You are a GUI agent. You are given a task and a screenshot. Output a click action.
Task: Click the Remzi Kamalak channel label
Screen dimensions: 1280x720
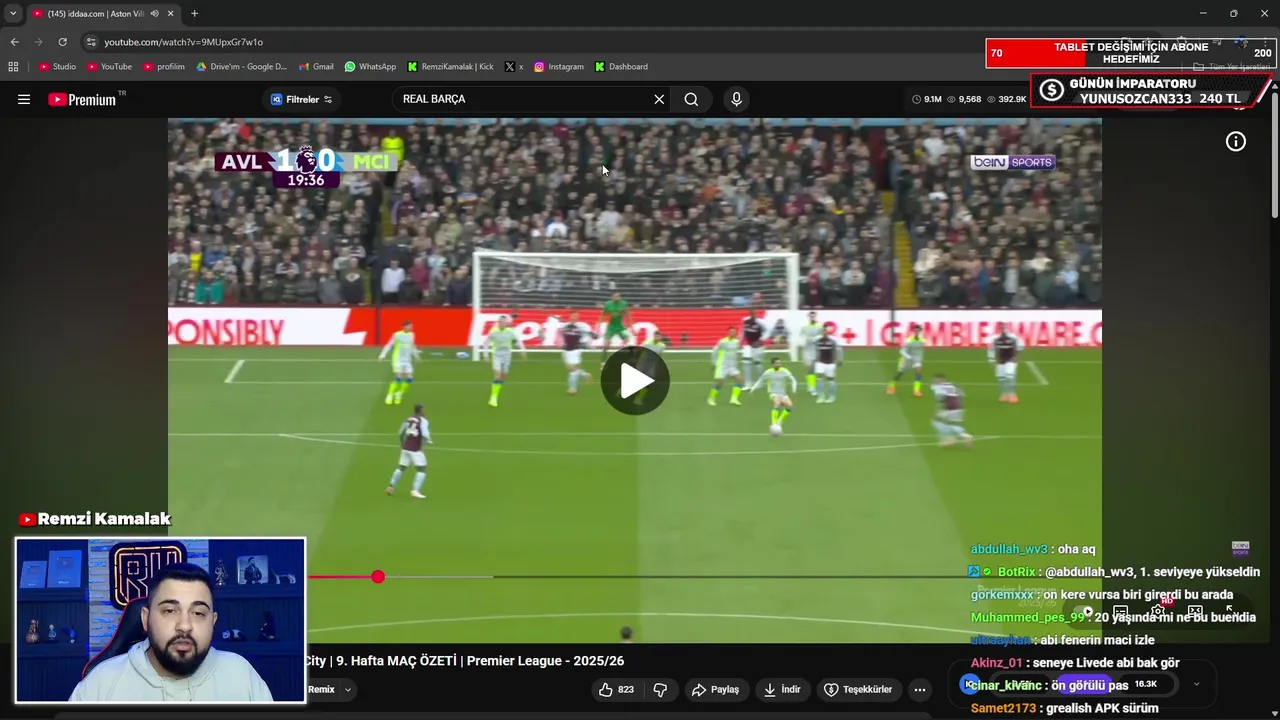(x=95, y=519)
